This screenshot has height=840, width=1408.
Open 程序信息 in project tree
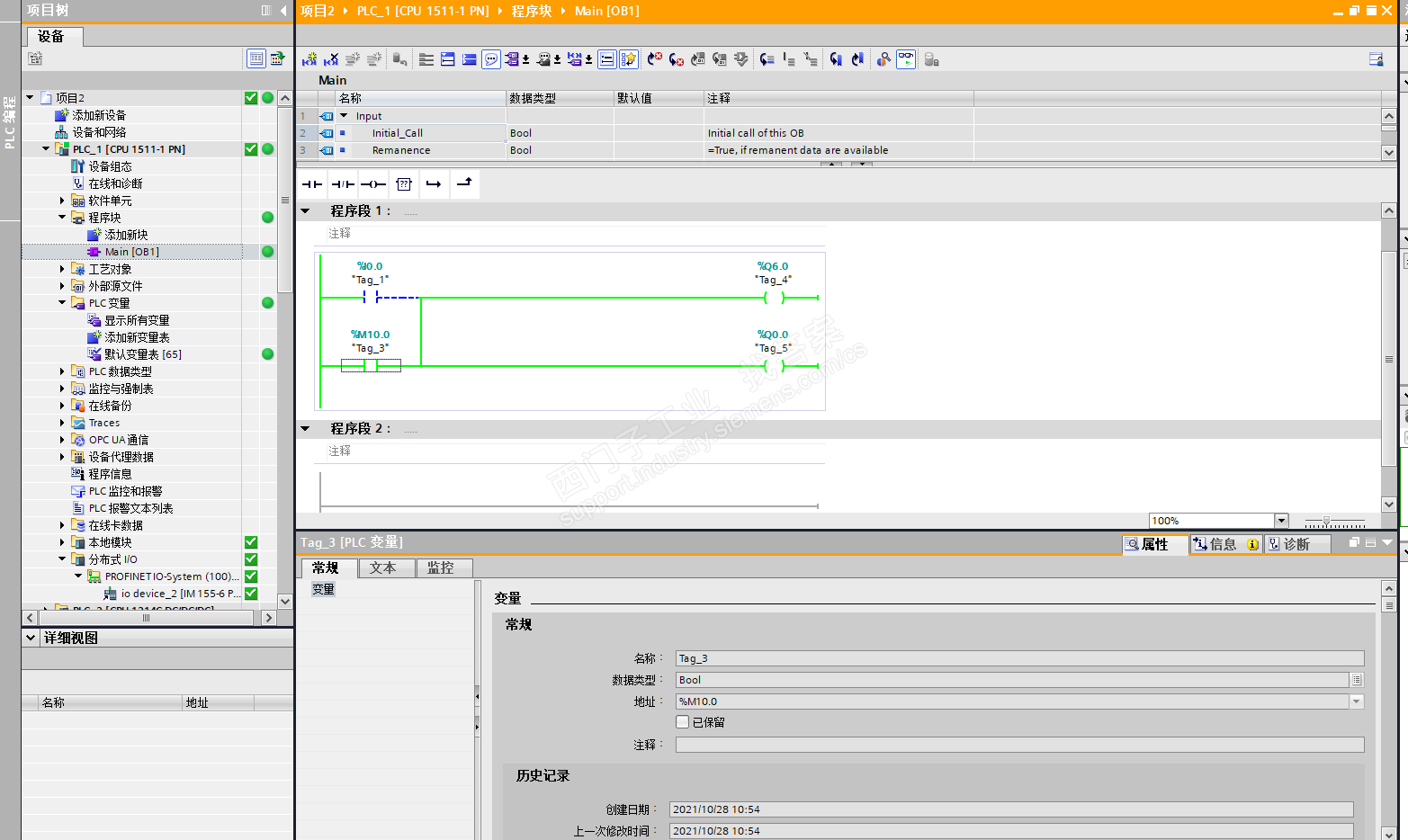click(x=110, y=474)
